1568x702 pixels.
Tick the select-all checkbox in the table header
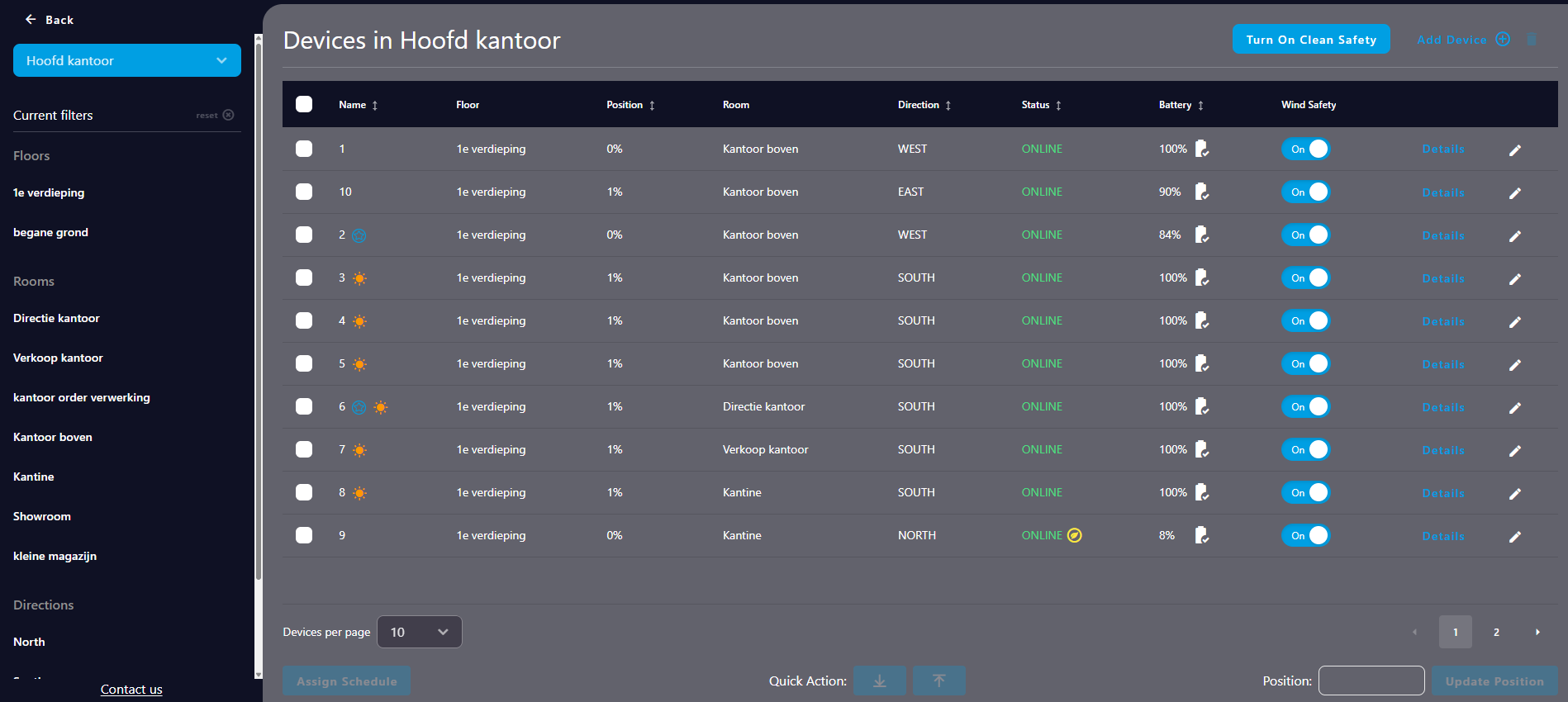[304, 104]
